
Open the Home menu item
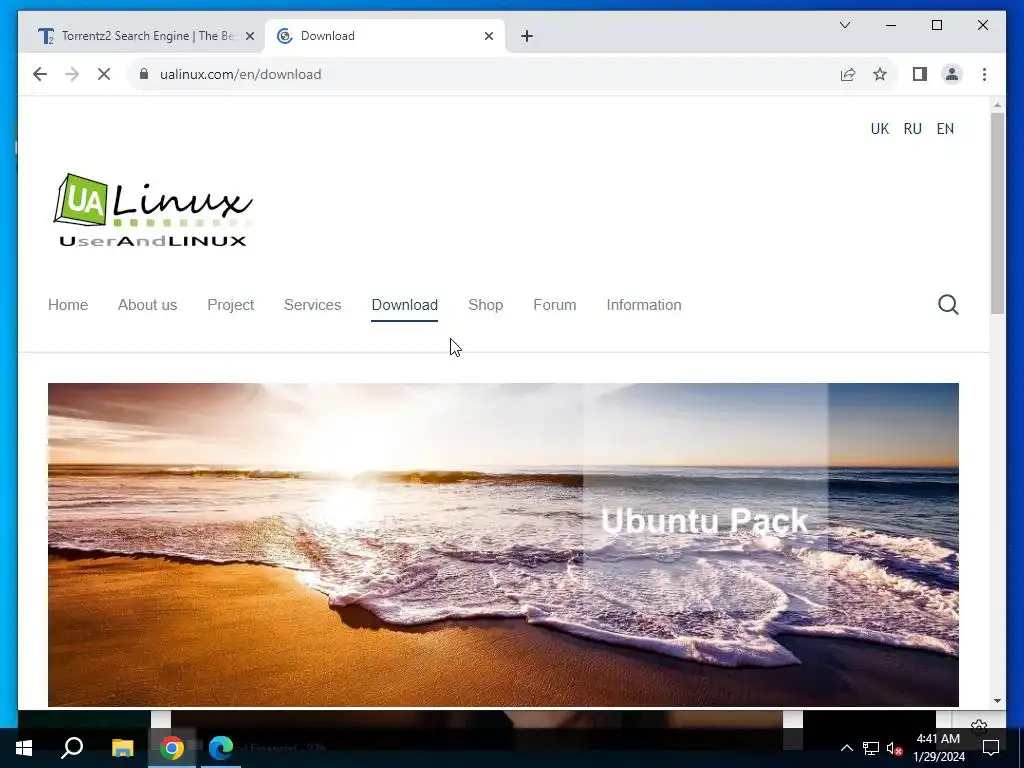point(68,305)
